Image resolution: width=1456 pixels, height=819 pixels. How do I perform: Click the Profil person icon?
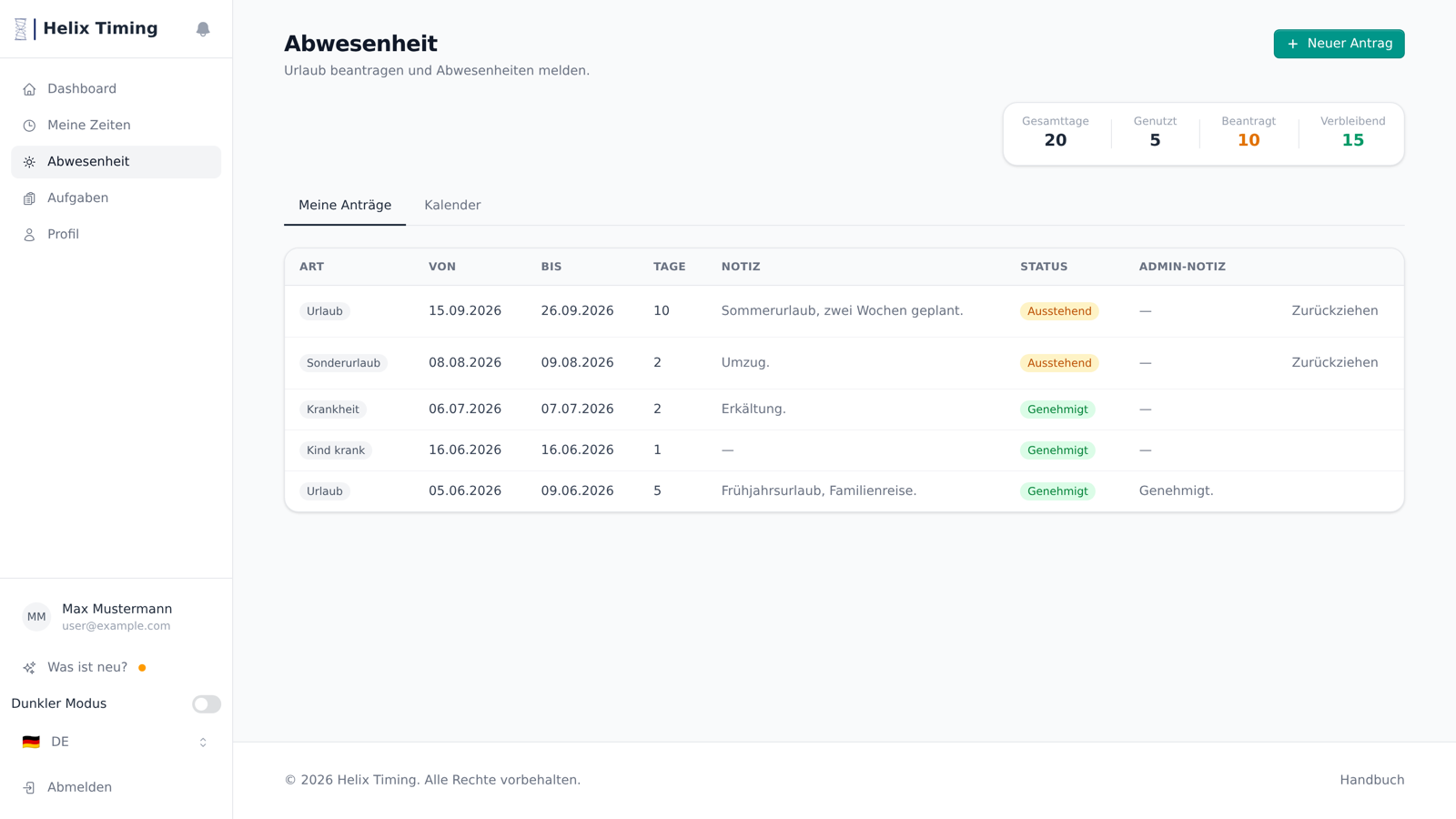click(29, 235)
